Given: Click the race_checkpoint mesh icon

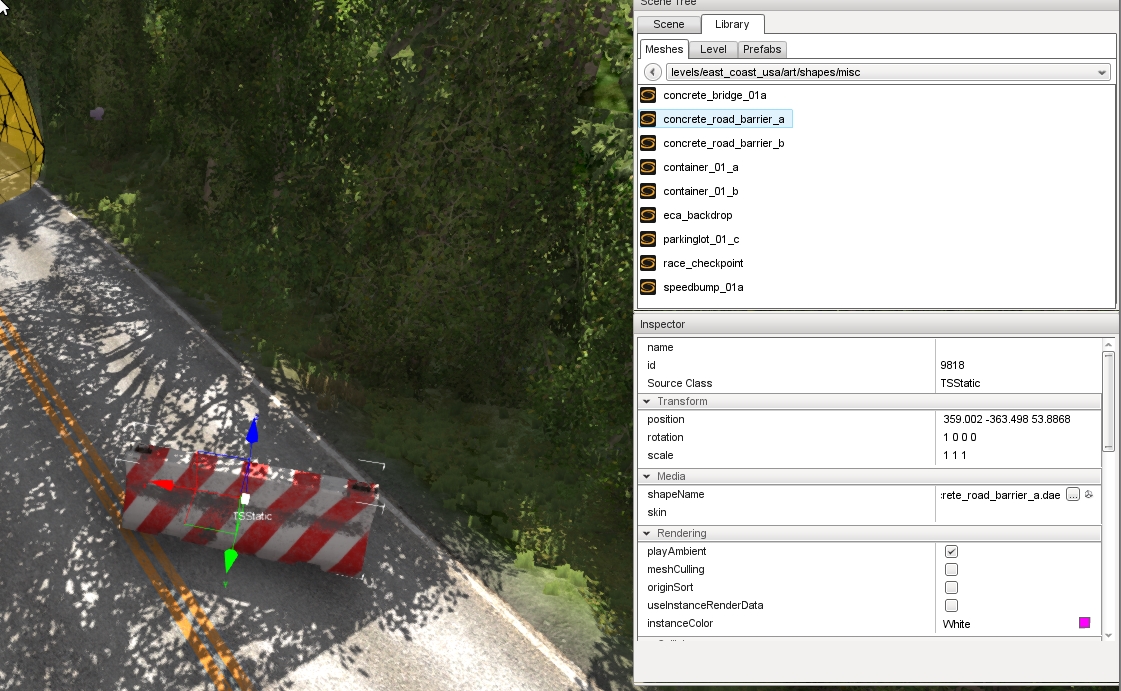Looking at the screenshot, I should 648,263.
